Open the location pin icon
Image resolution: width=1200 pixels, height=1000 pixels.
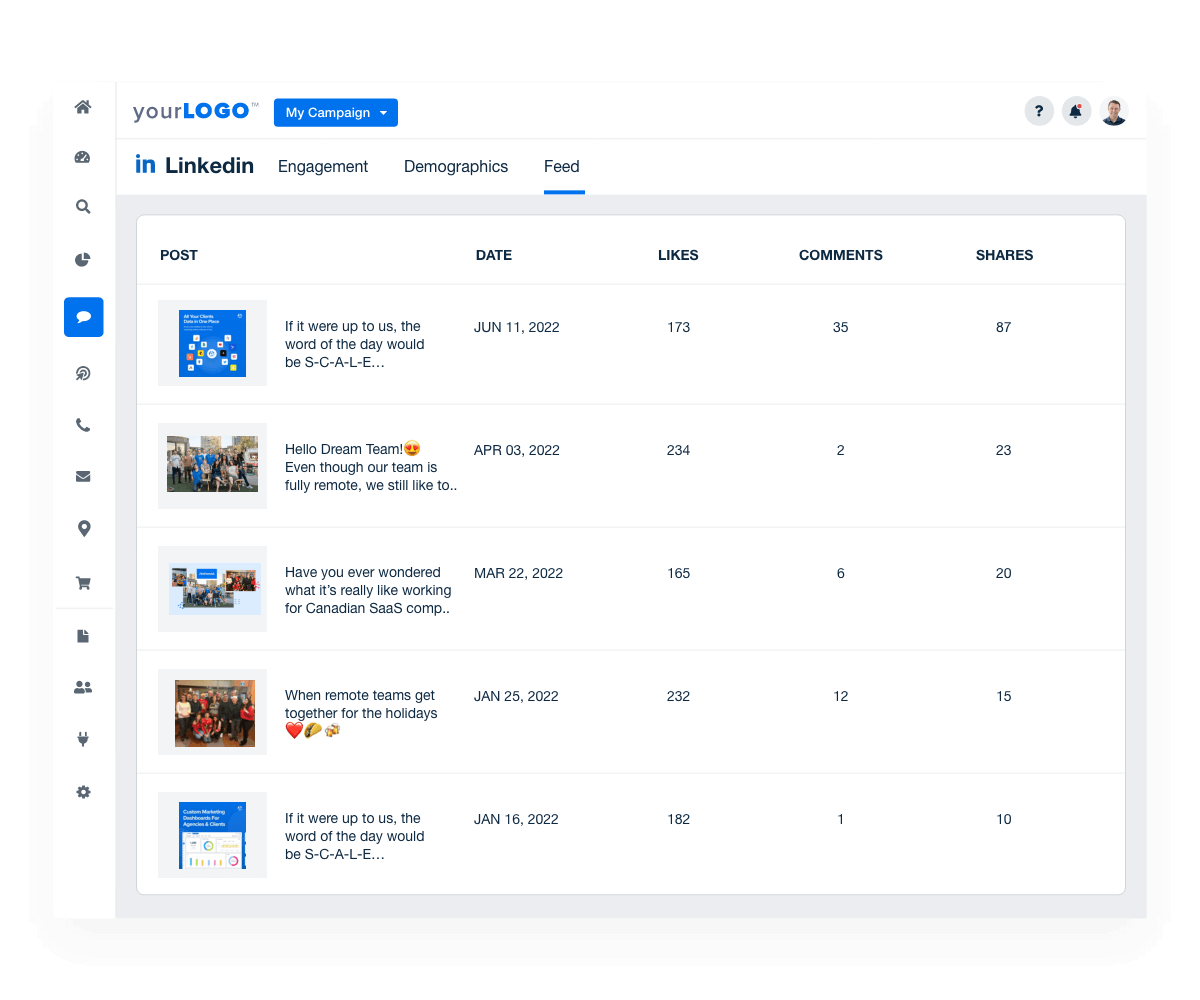point(83,529)
